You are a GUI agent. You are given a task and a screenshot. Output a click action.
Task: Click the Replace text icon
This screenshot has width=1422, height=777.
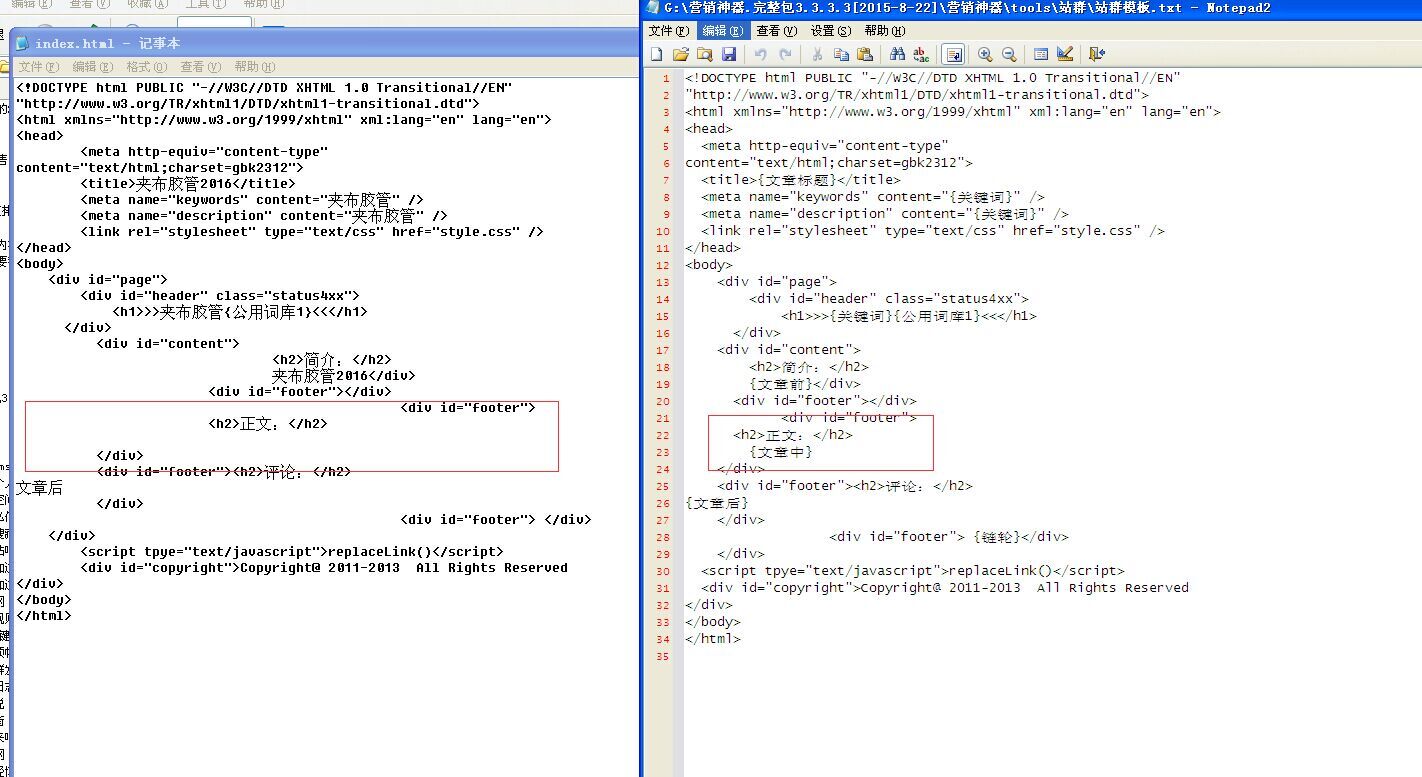(921, 54)
